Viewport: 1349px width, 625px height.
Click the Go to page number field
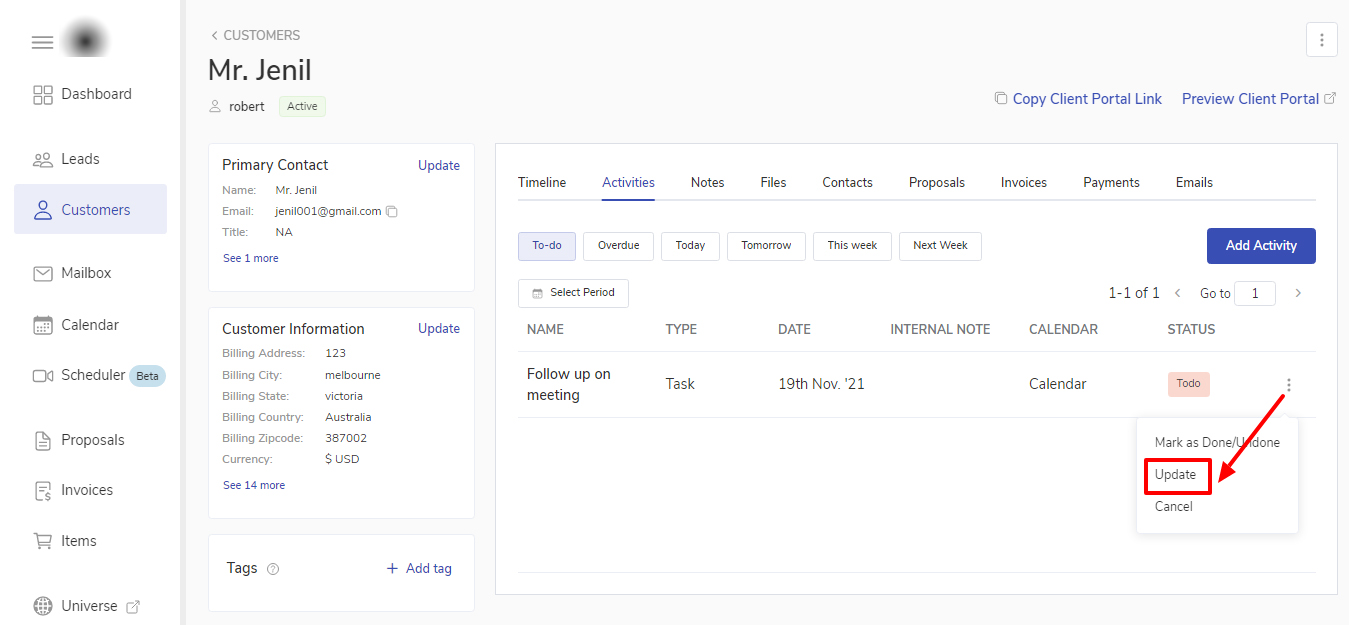click(x=1254, y=293)
